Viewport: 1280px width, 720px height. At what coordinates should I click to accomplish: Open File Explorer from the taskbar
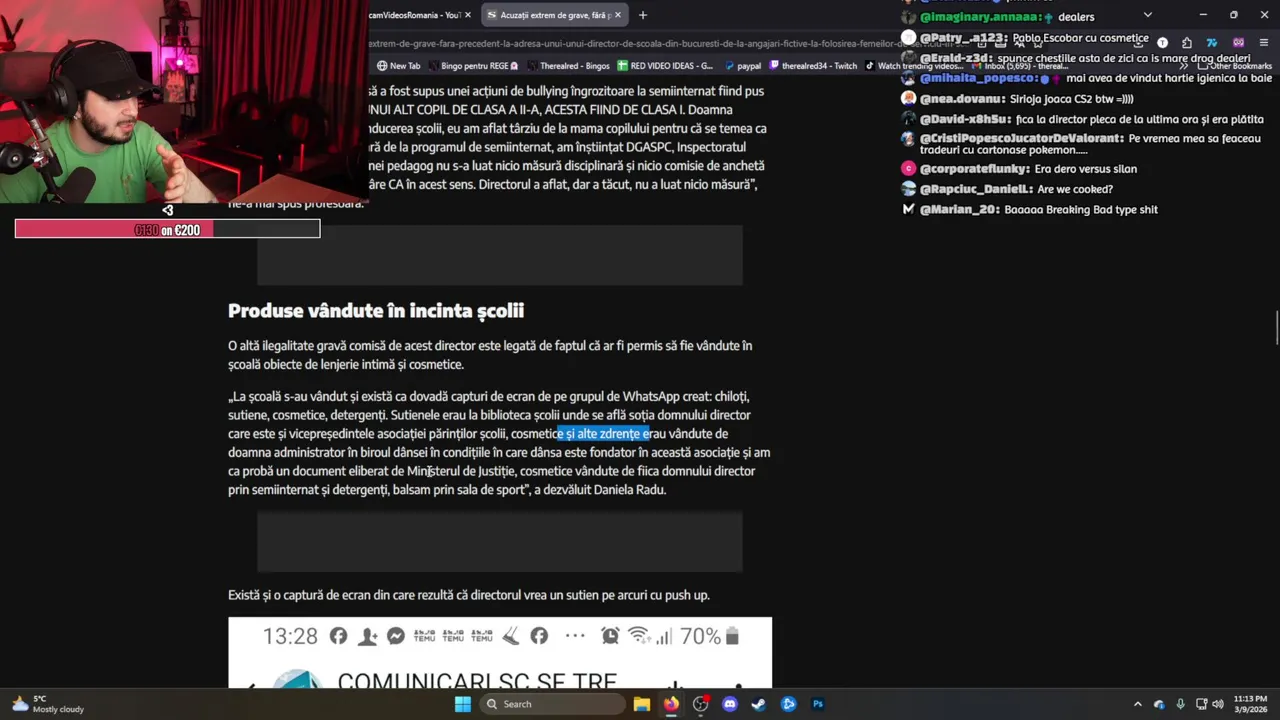click(x=642, y=704)
